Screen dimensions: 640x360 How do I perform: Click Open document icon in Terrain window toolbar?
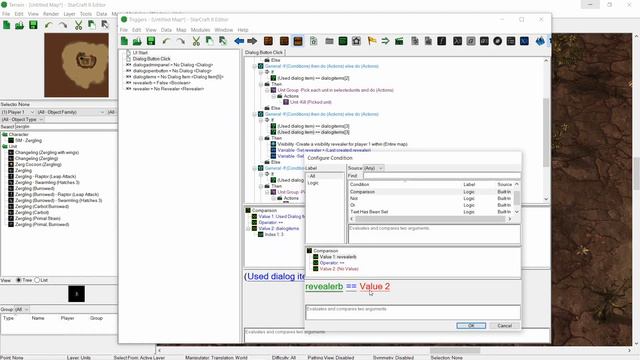click(x=19, y=25)
